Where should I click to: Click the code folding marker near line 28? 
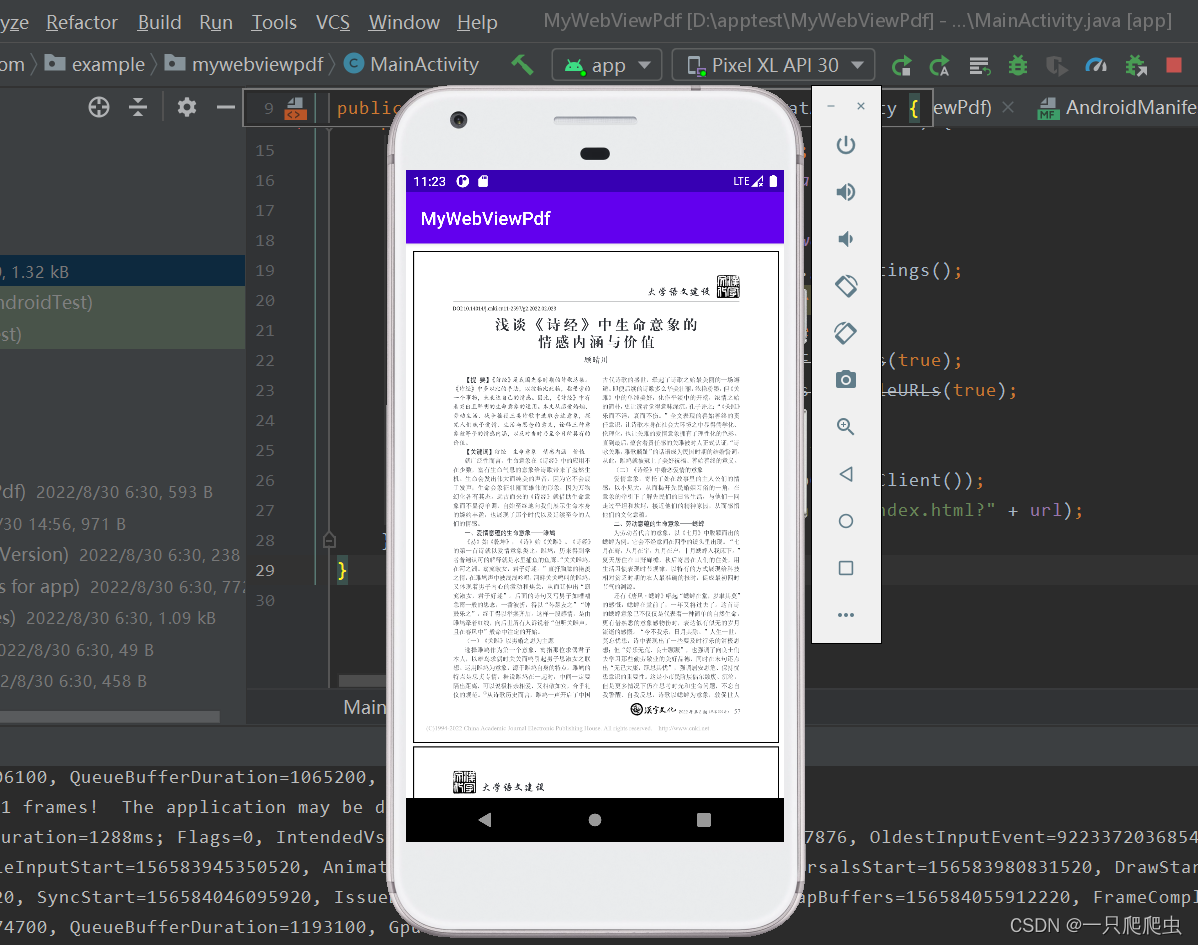pyautogui.click(x=329, y=540)
